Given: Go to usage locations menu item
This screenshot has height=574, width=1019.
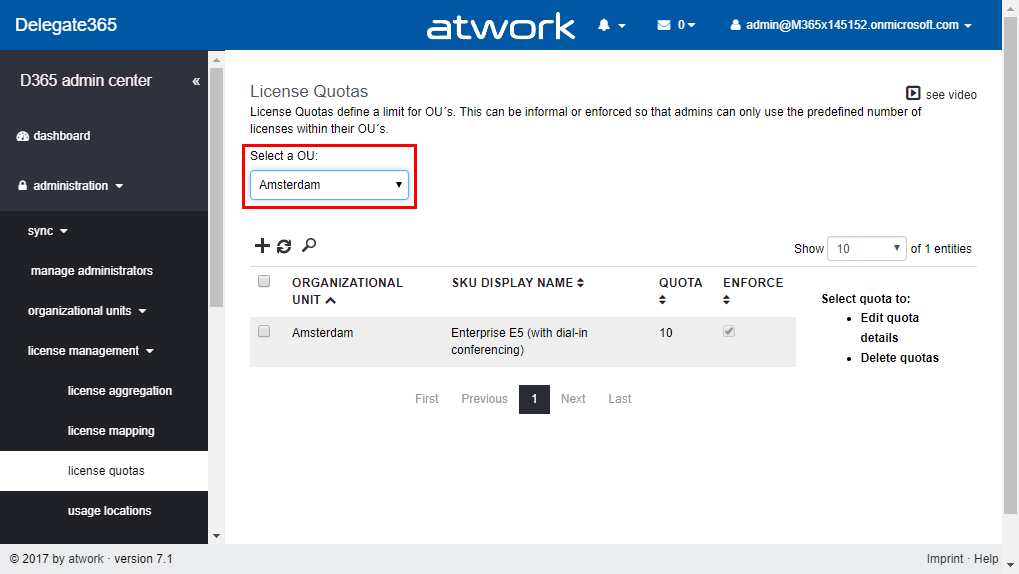Looking at the screenshot, I should 110,511.
